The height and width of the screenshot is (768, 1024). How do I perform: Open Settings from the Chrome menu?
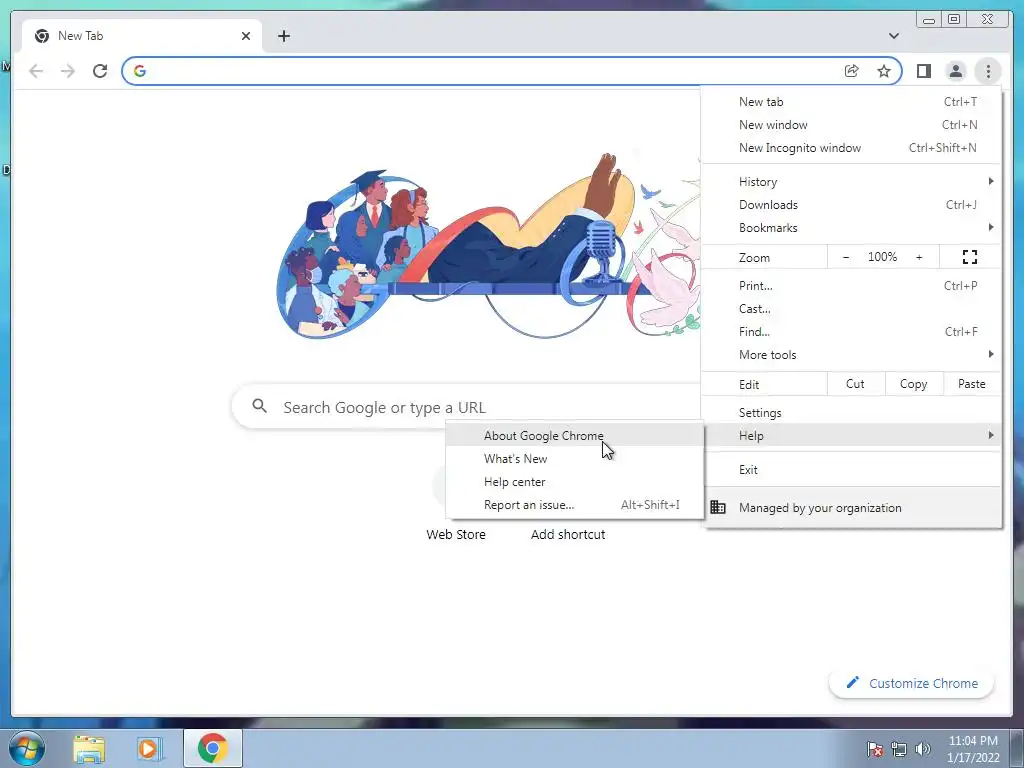(x=852, y=413)
